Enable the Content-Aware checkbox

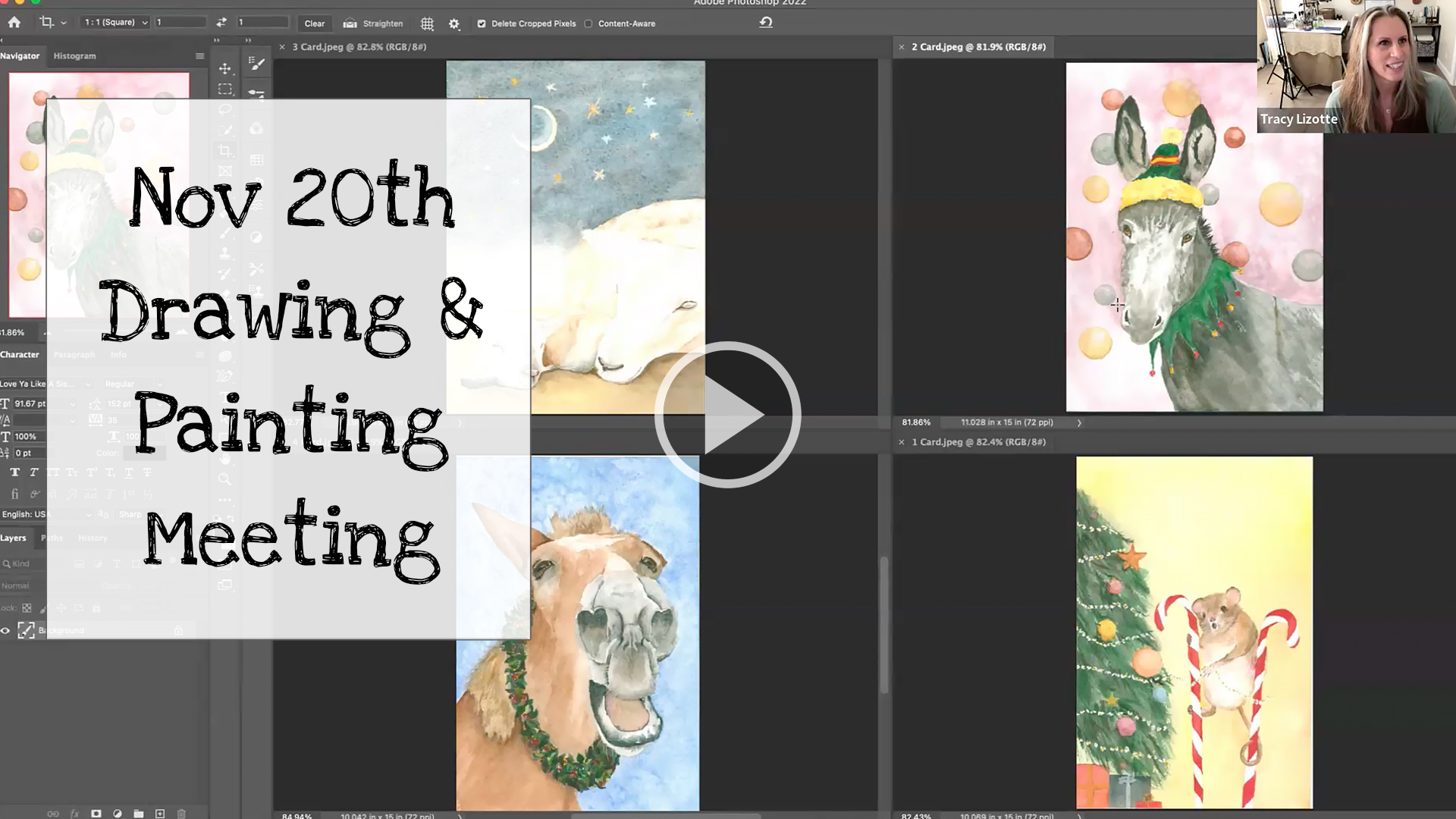point(588,24)
